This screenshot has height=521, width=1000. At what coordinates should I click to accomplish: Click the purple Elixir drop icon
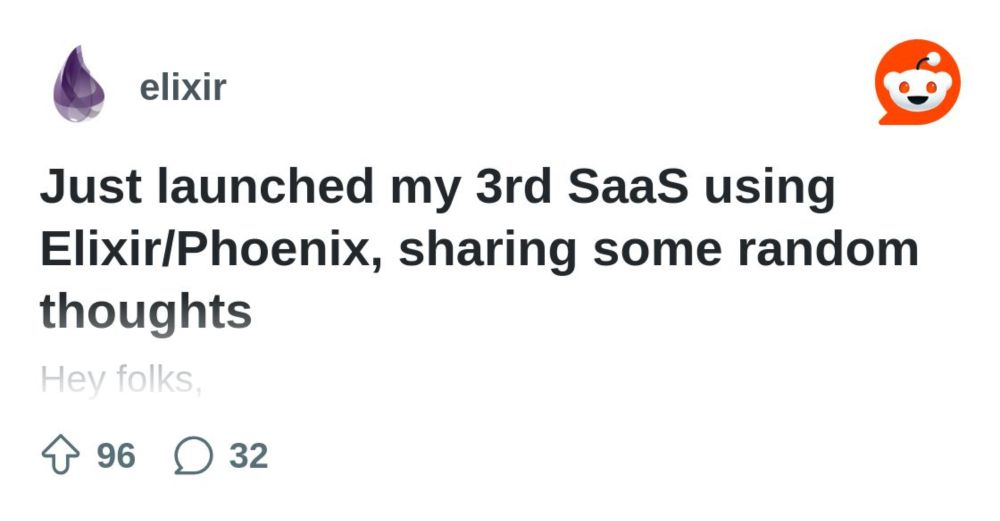click(77, 86)
